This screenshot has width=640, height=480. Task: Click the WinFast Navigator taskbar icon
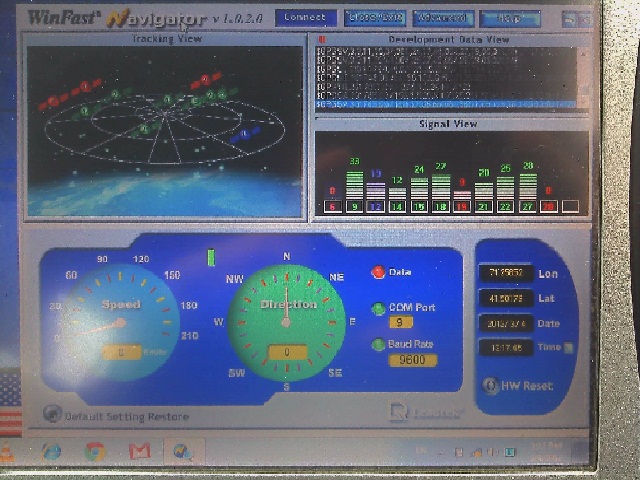(183, 451)
